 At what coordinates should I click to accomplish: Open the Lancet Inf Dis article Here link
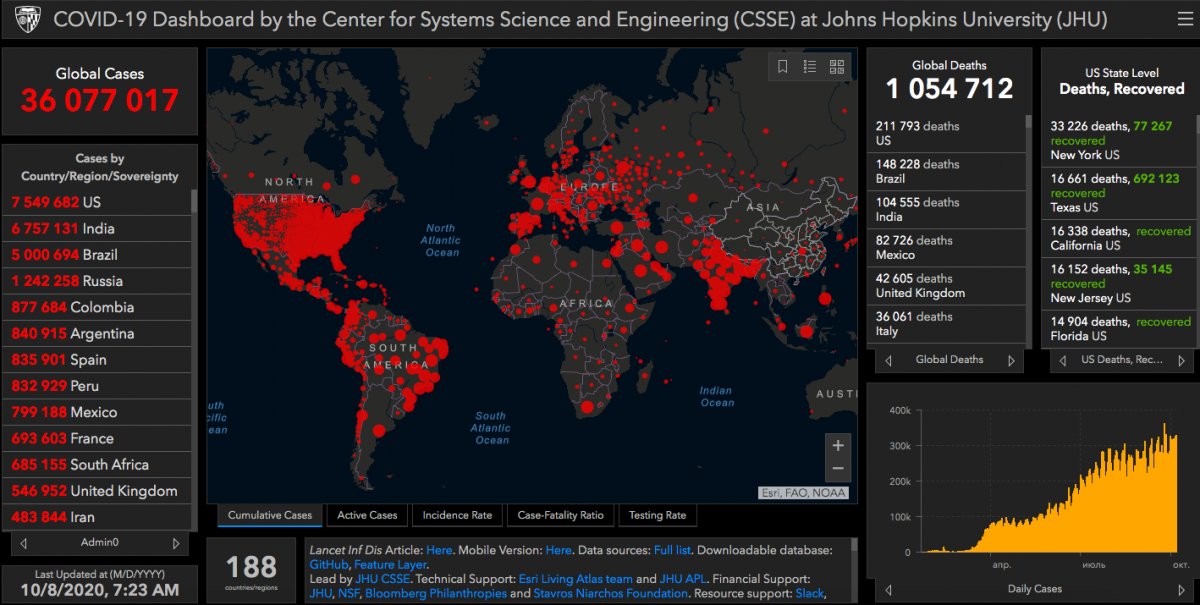(439, 550)
